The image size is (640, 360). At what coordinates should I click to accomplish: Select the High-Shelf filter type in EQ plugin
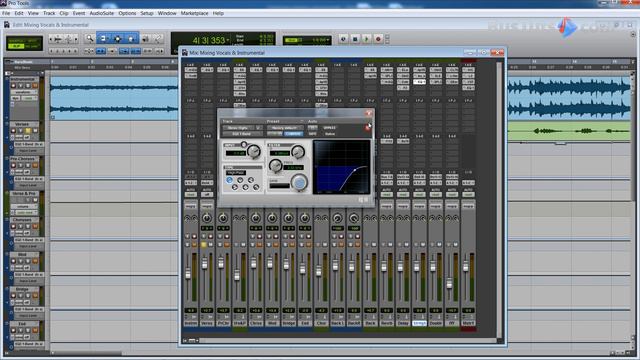click(251, 180)
